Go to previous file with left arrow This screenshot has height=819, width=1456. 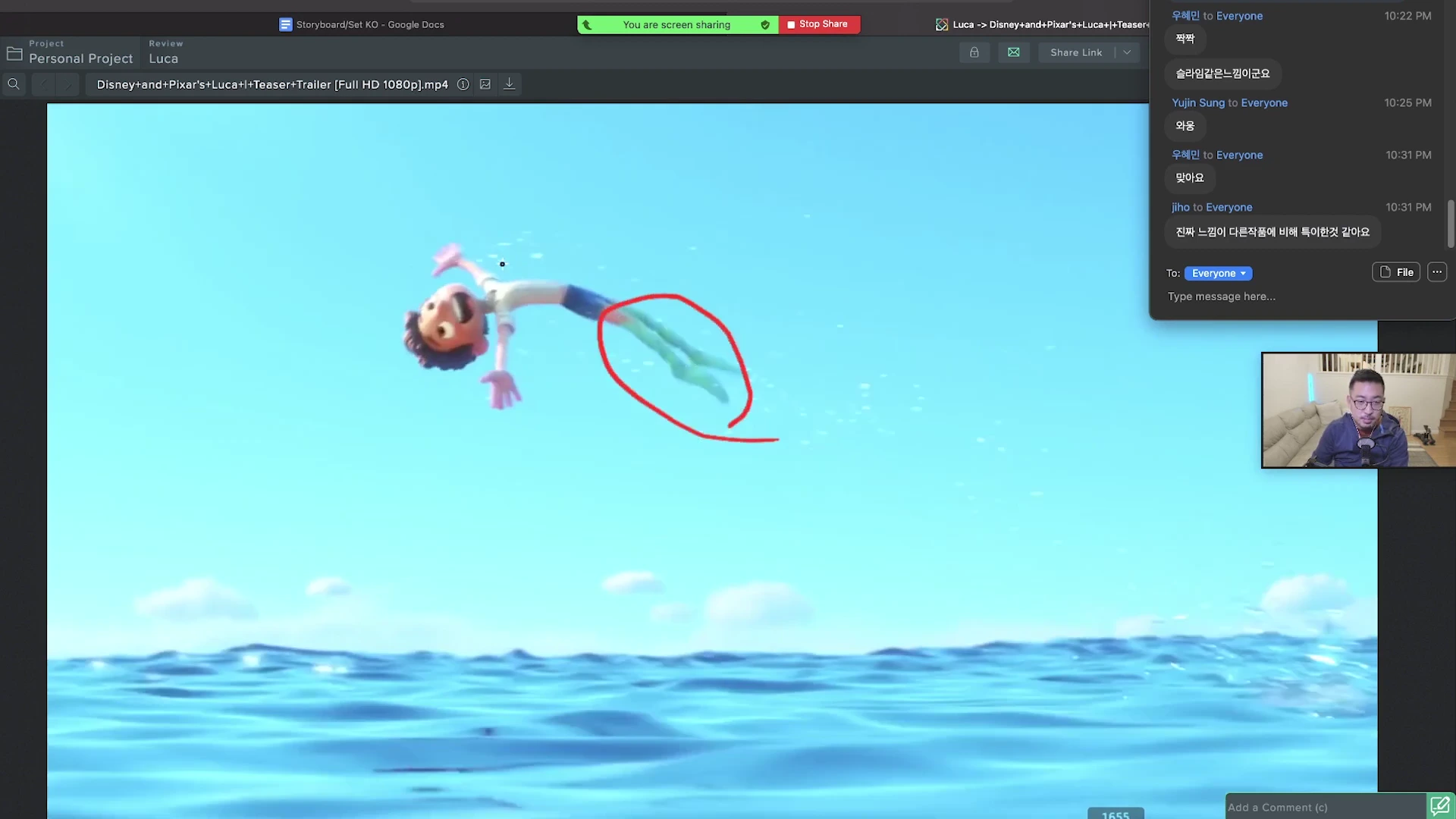42,84
